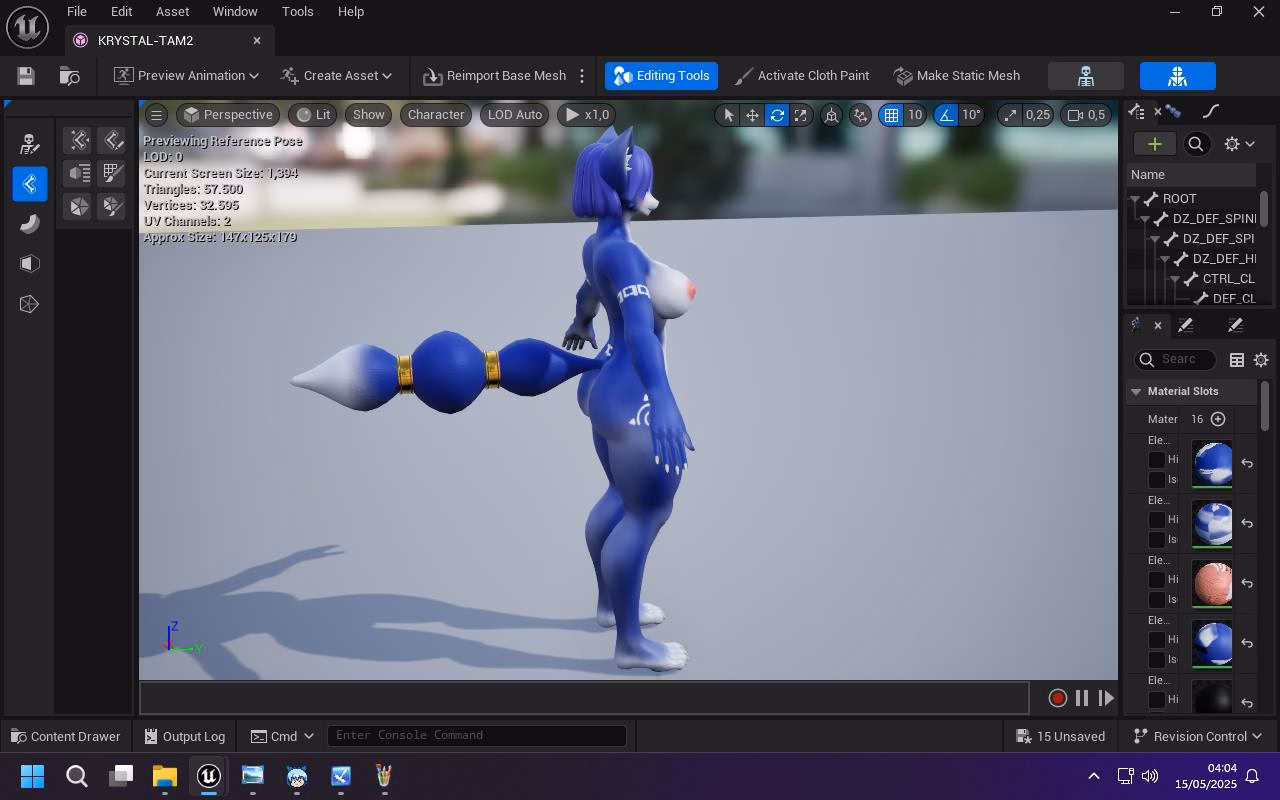Screen dimensions: 1280x800
Task: Toggle Editing Tools mode
Action: 661,76
